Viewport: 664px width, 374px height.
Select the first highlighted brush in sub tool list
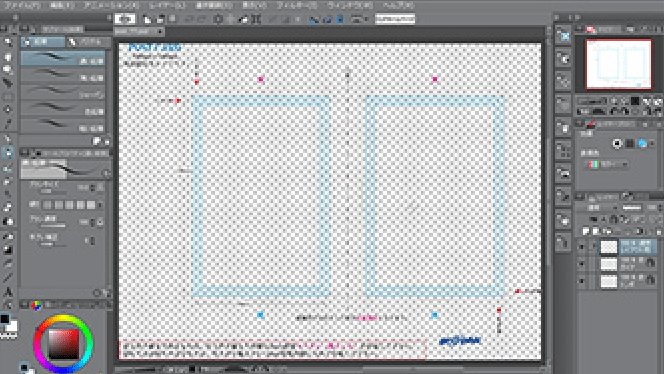[63, 58]
